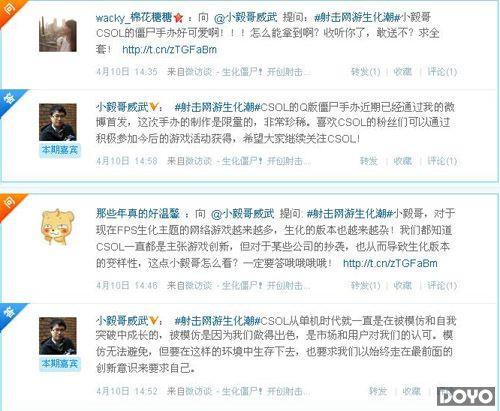Click 转发(1) on wacky_棉花糖糖's question
This screenshot has height=411, width=500.
pyautogui.click(x=365, y=72)
